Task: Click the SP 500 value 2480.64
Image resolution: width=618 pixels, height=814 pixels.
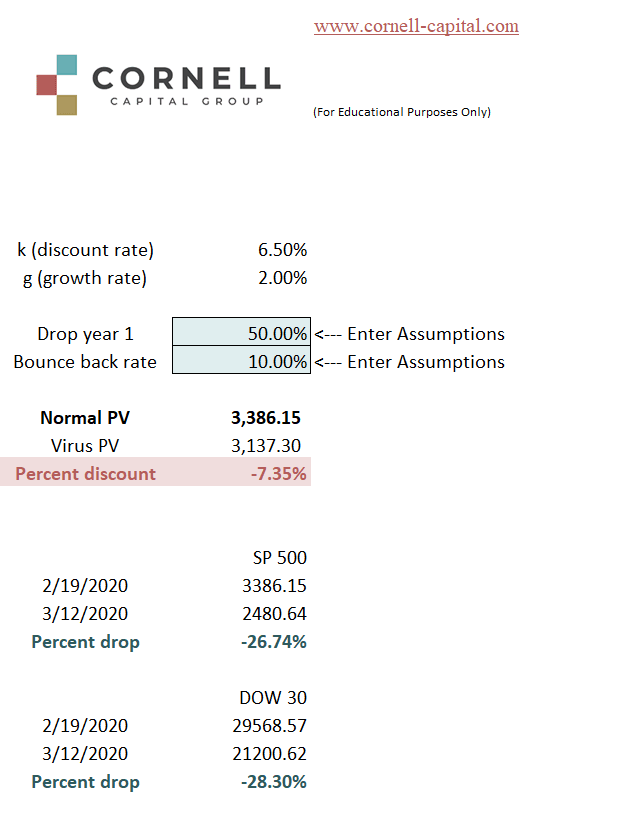Action: point(273,614)
